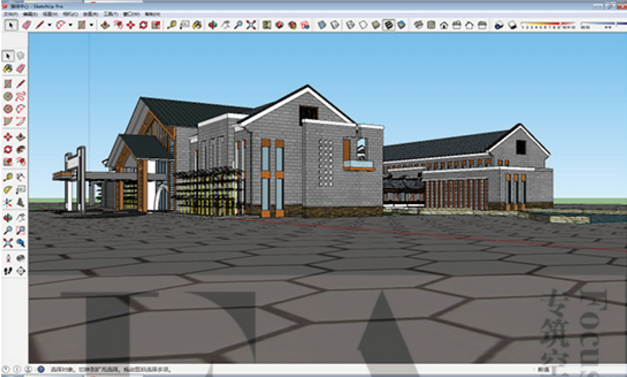Choose the Look Around eye tool
The width and height of the screenshot is (627, 377).
click(x=20, y=258)
